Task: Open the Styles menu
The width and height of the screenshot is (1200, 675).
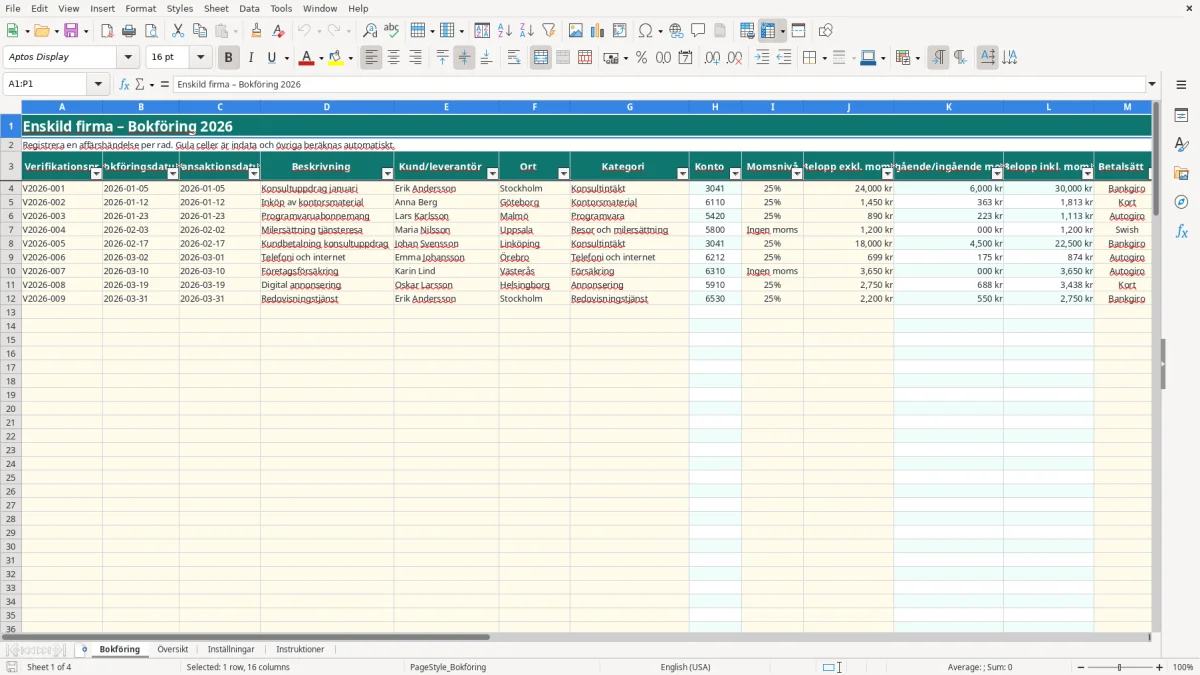Action: point(180,8)
